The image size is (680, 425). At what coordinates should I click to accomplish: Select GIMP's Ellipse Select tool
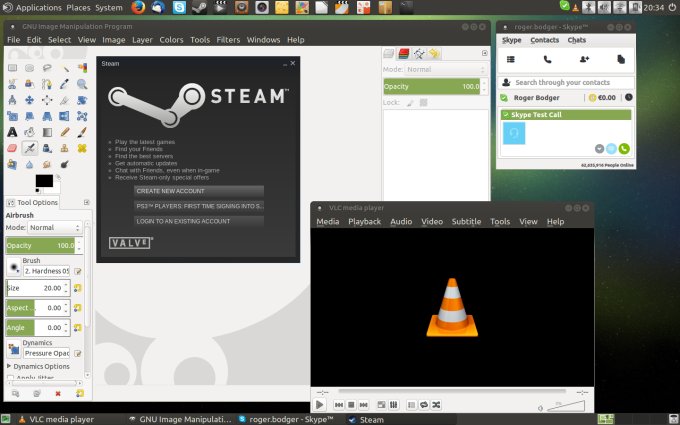[x=29, y=68]
